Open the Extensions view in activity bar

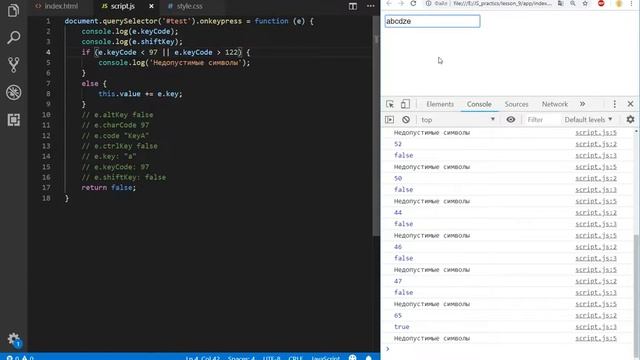click(x=13, y=120)
